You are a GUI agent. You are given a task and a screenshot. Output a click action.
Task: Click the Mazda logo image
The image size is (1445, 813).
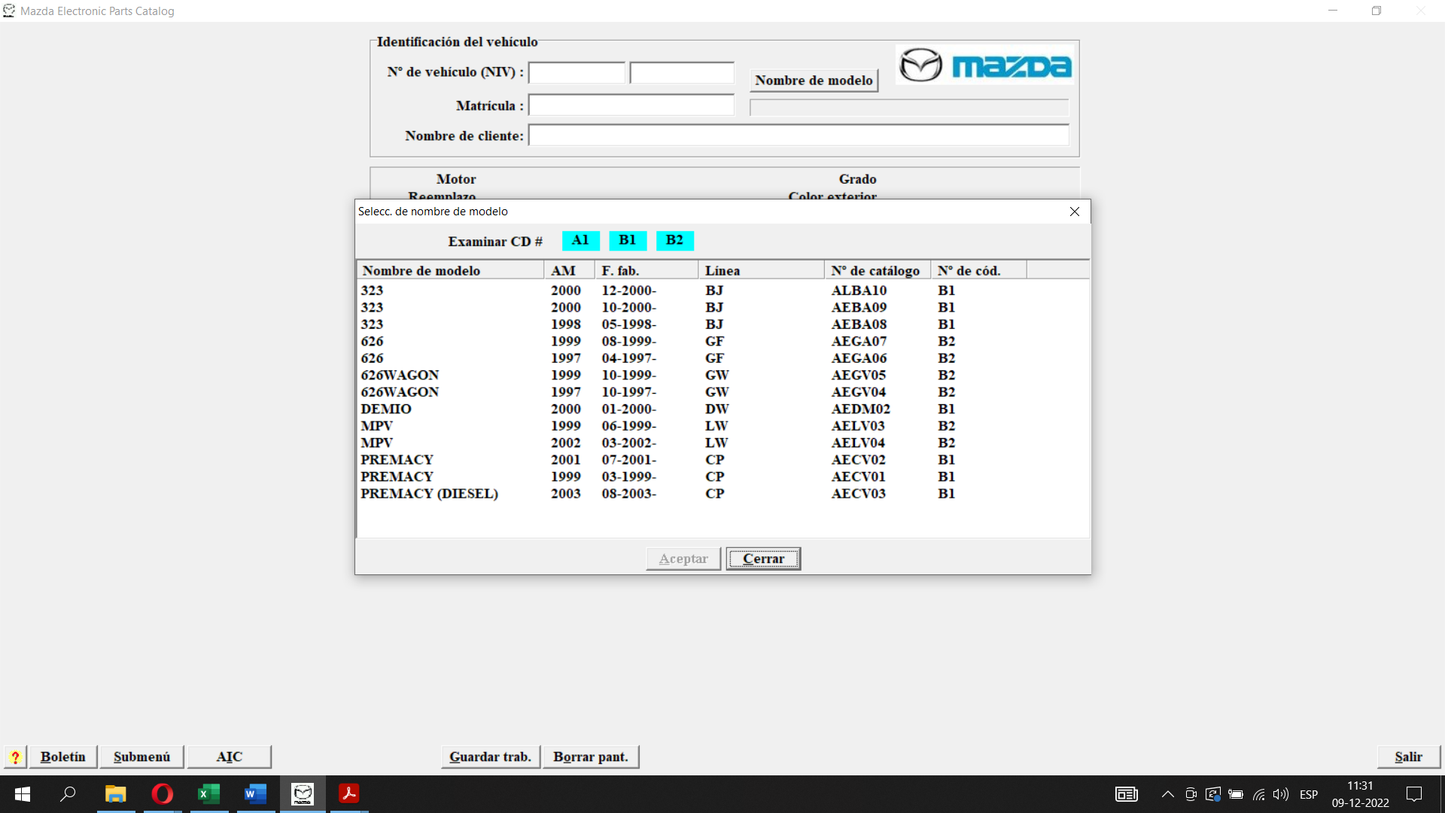point(985,66)
